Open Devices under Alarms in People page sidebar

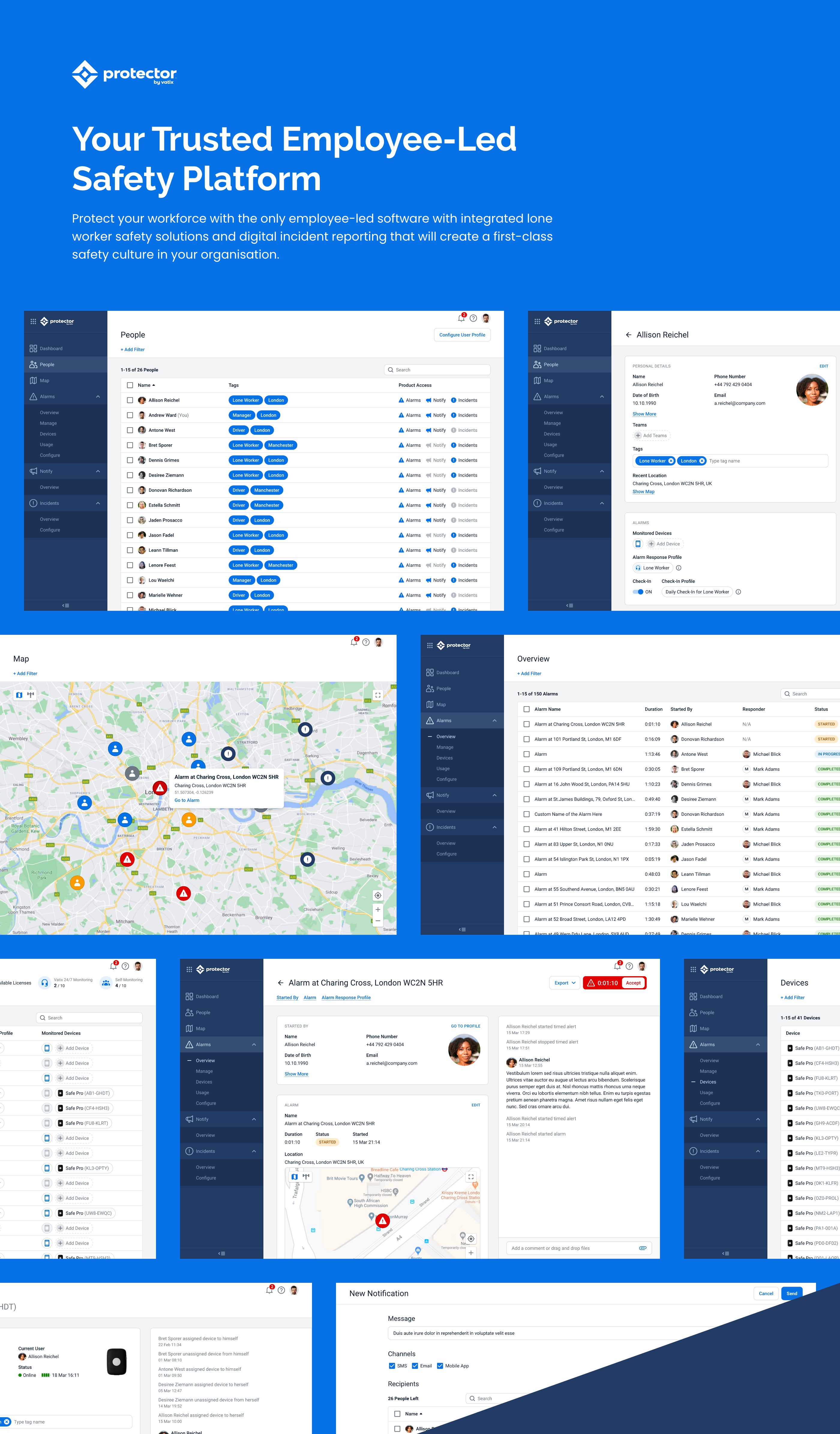(x=48, y=433)
